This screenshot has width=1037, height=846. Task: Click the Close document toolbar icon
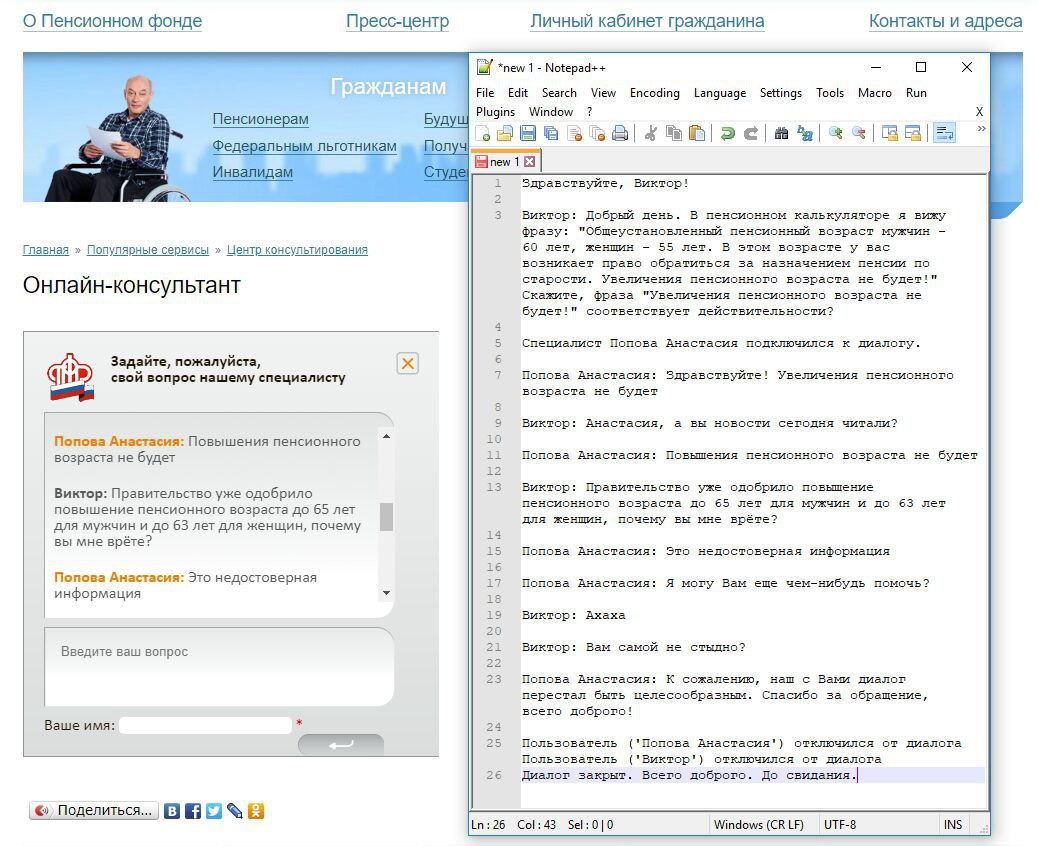tap(574, 134)
